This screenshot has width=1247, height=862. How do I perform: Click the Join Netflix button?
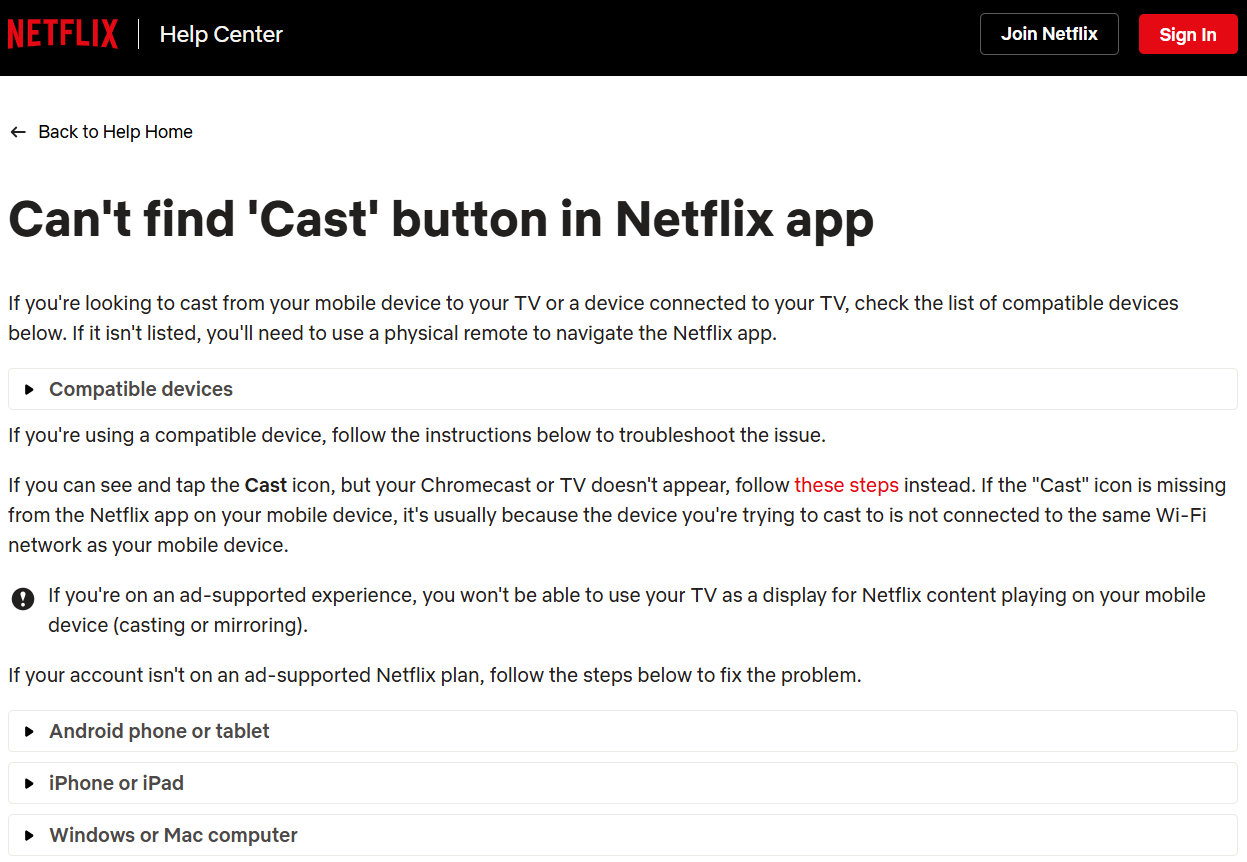point(1049,34)
